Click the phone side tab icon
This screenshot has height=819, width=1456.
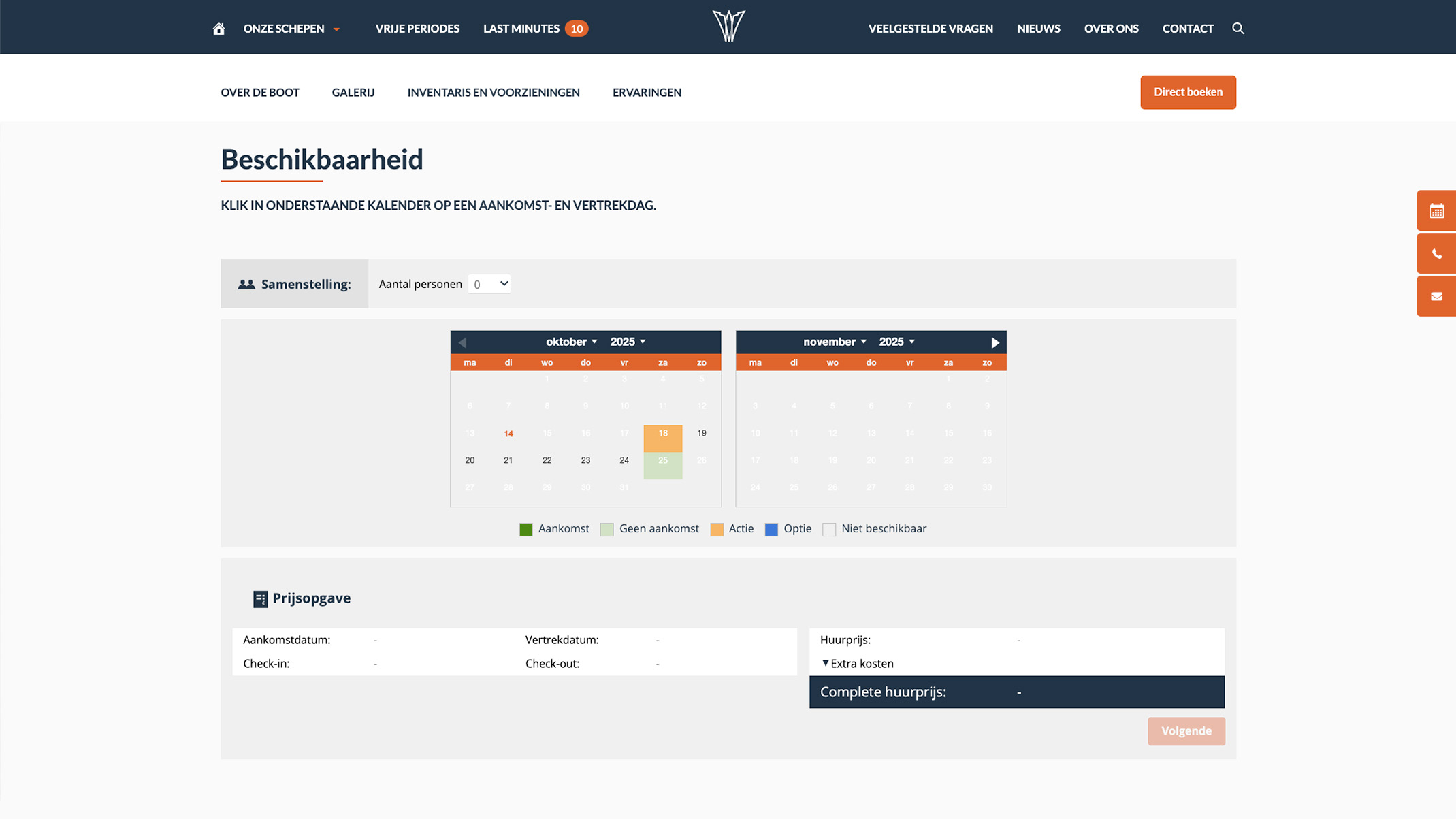point(1436,254)
